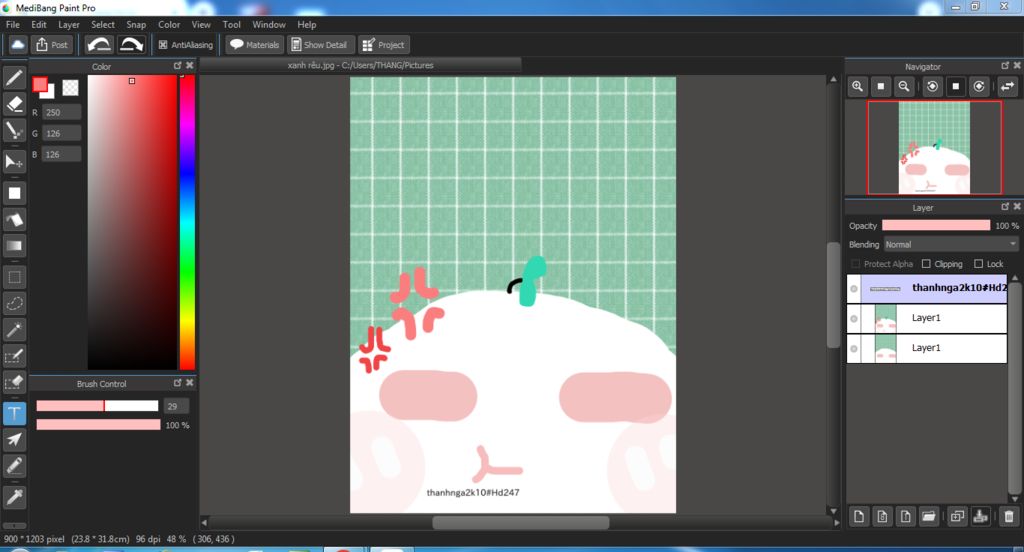Click the Redo arrow in the toolbar

(131, 44)
